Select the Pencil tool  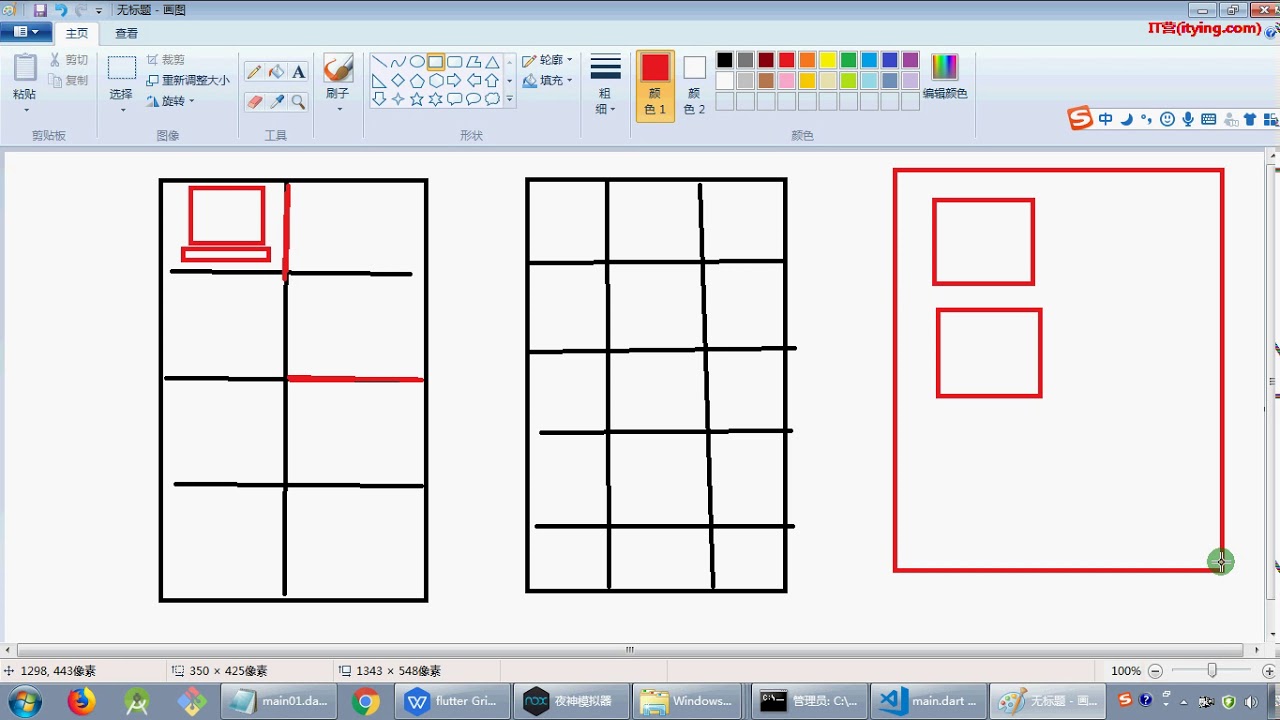(254, 72)
